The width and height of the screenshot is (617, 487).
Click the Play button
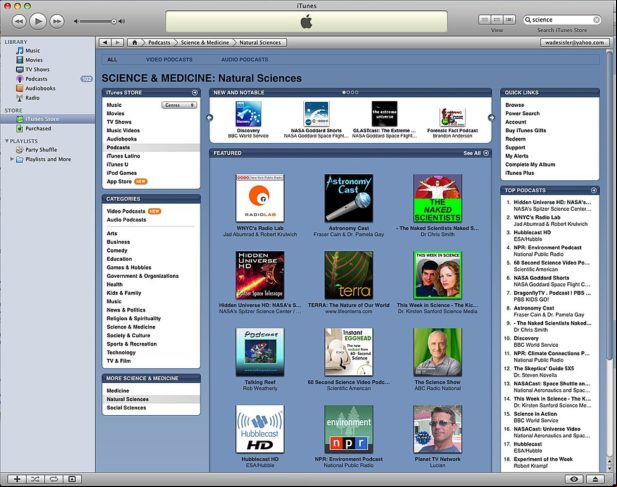(38, 21)
